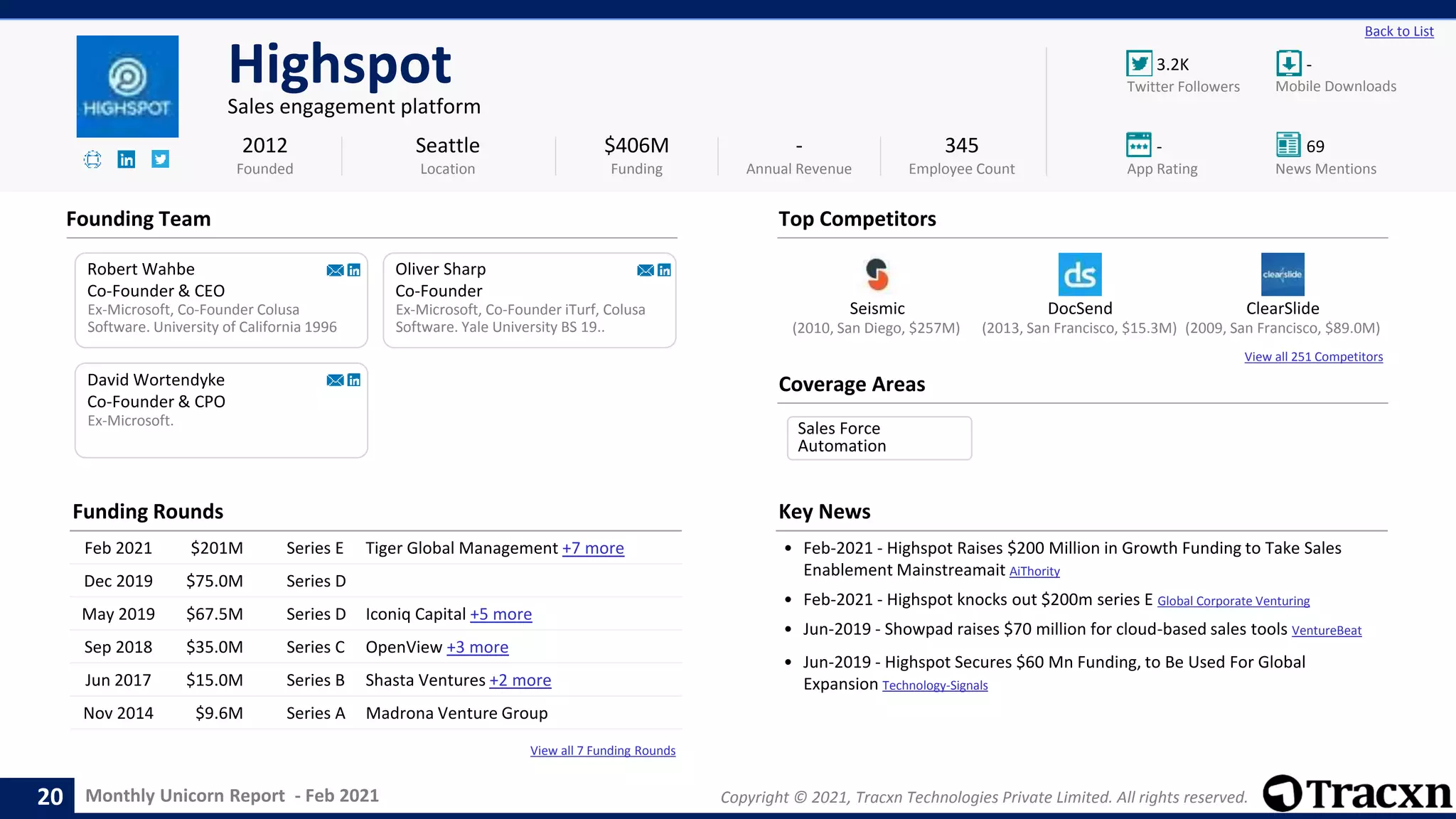
Task: Click the 69 news mentions value
Action: (x=1315, y=146)
